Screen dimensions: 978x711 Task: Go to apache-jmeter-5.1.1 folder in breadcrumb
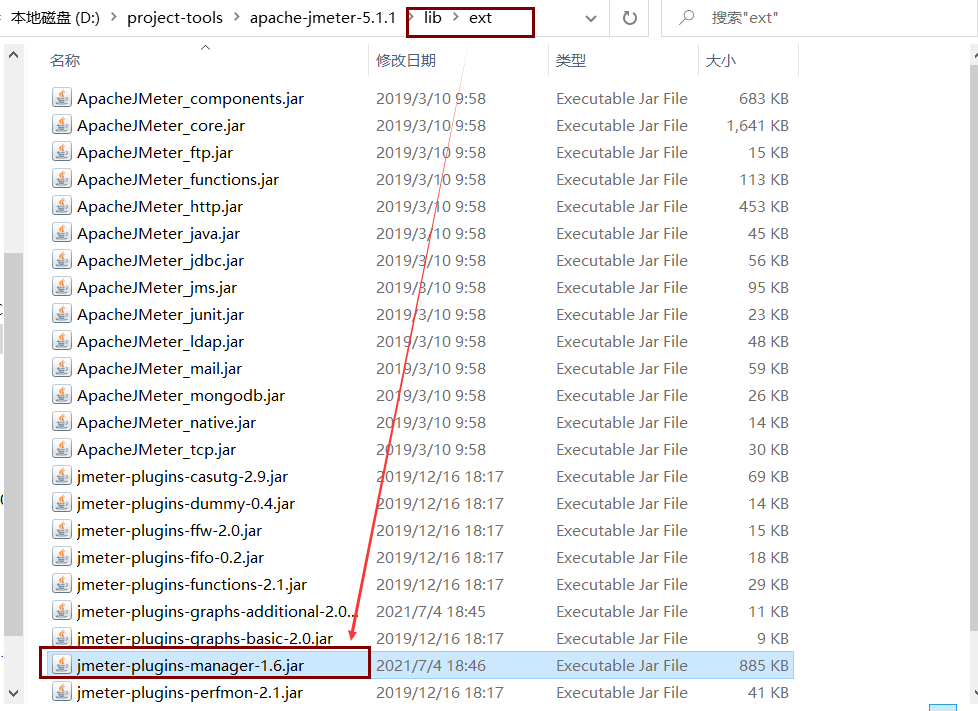(322, 17)
